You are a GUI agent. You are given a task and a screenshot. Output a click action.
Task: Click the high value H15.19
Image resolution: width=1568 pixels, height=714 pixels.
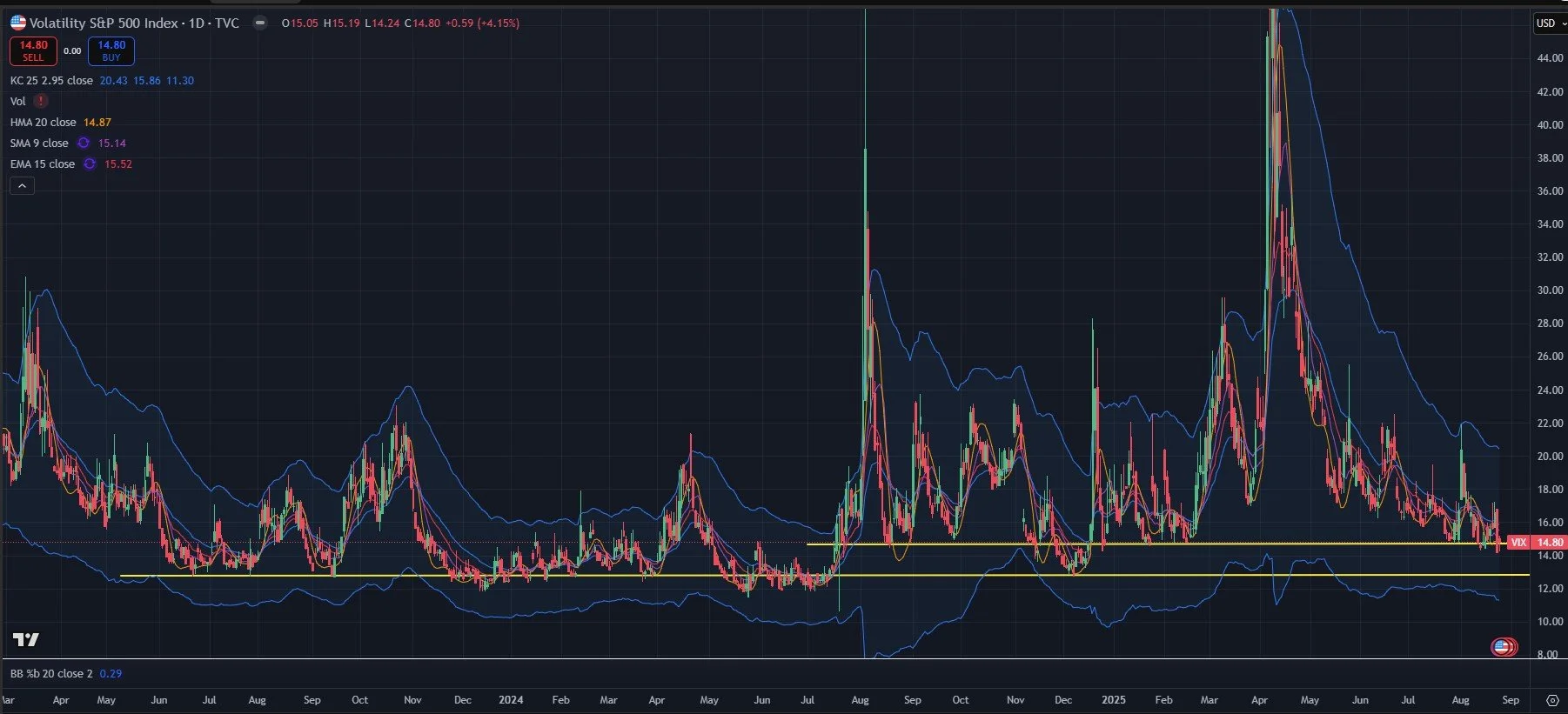coord(341,23)
